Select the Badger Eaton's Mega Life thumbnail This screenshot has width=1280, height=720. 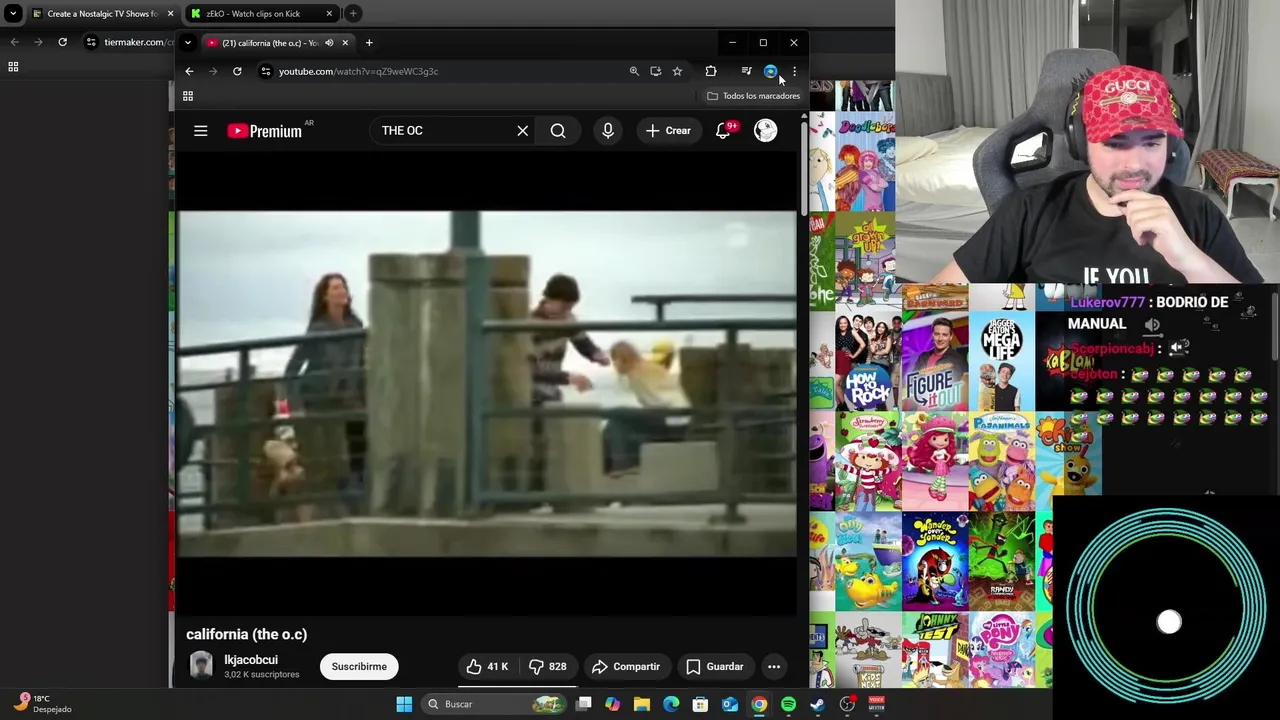[1001, 363]
